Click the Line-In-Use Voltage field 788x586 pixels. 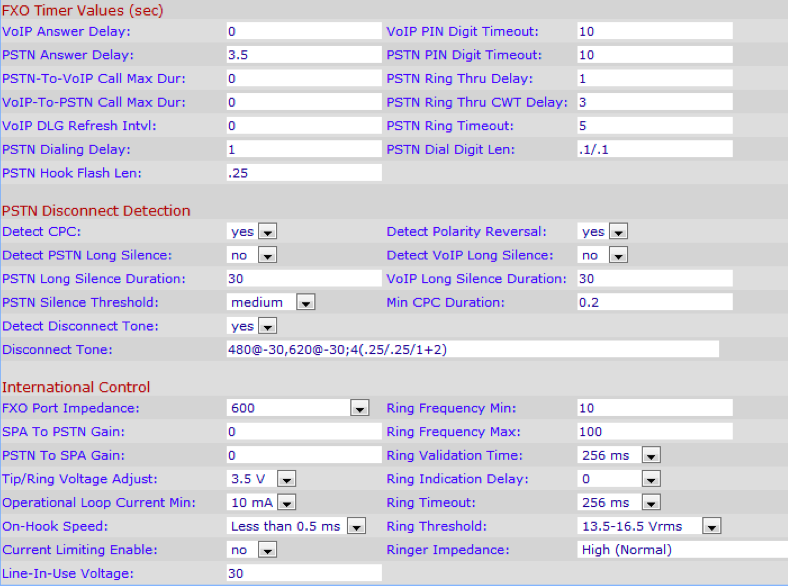click(x=304, y=573)
